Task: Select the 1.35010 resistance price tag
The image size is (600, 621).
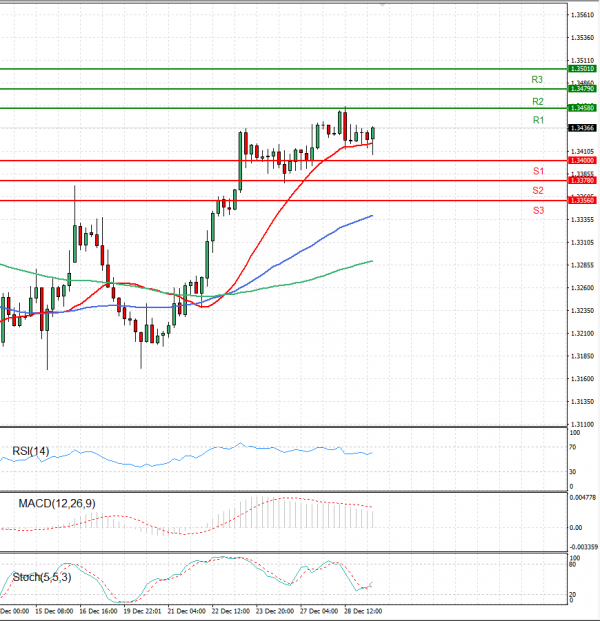Action: (582, 69)
